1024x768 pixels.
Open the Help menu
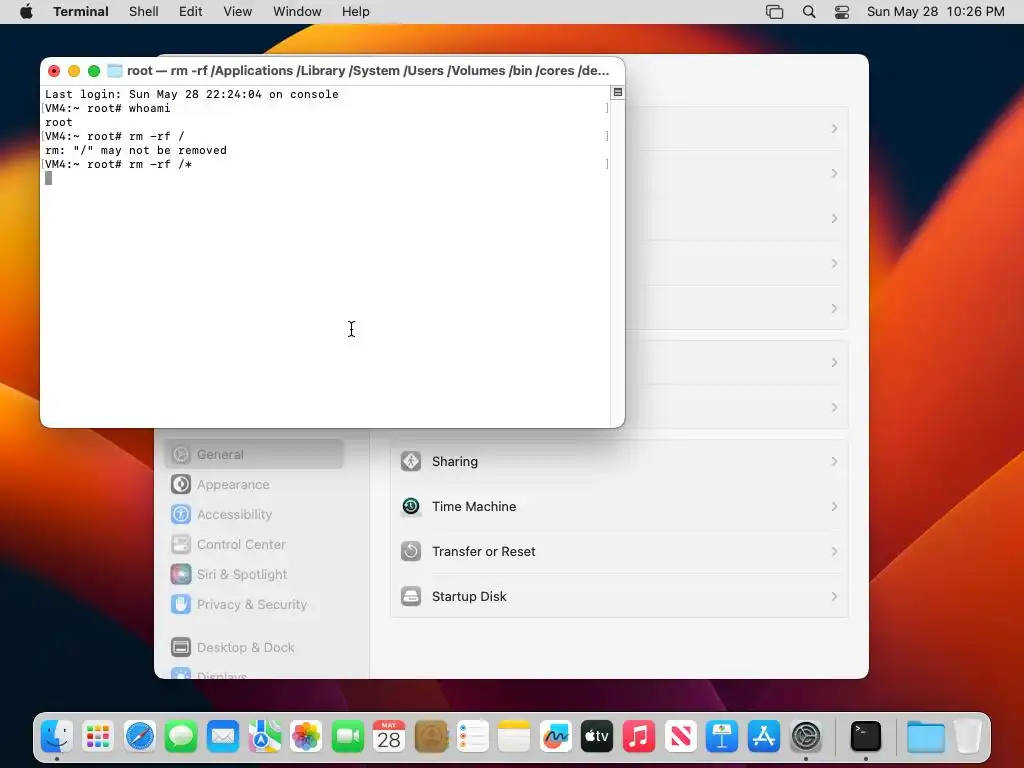pos(355,12)
